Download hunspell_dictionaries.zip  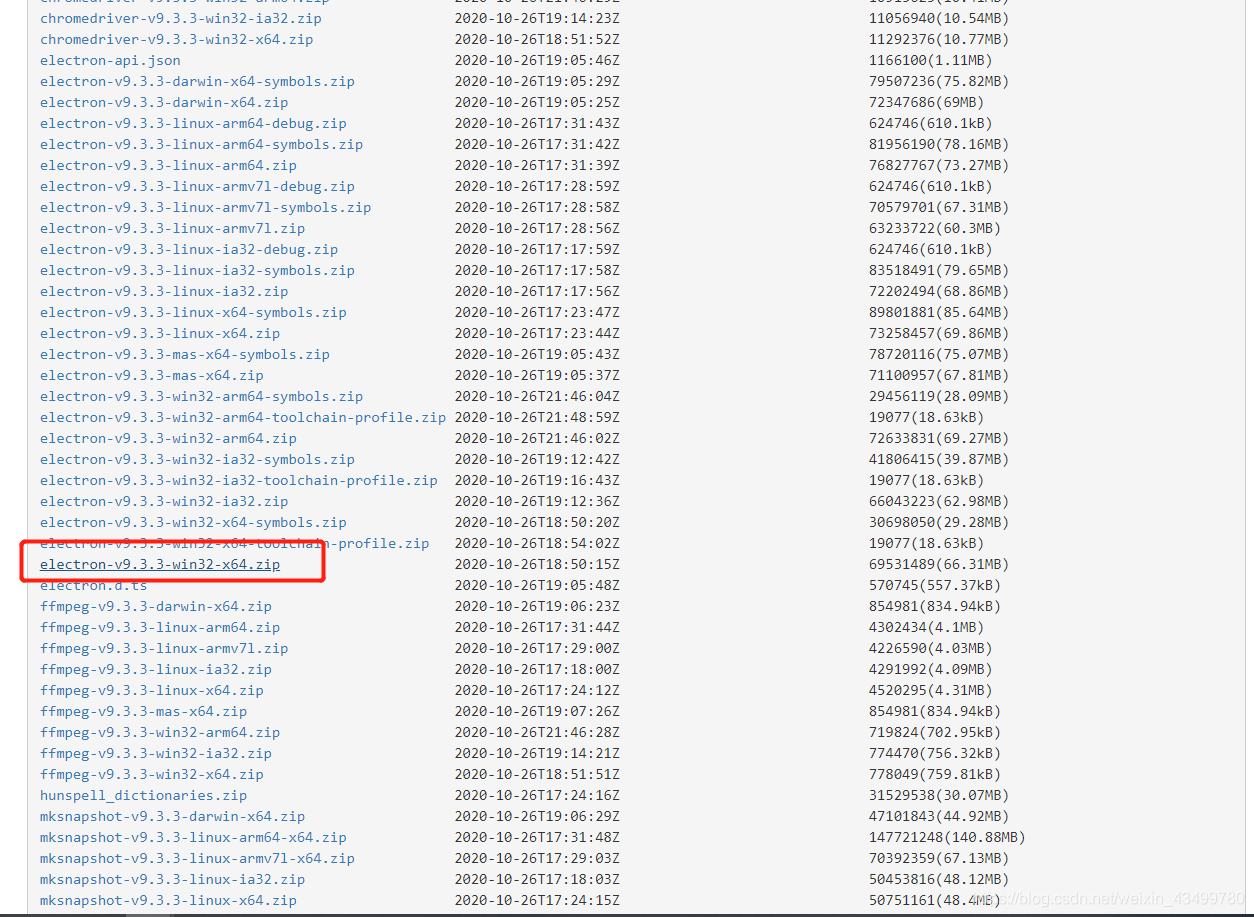click(144, 795)
